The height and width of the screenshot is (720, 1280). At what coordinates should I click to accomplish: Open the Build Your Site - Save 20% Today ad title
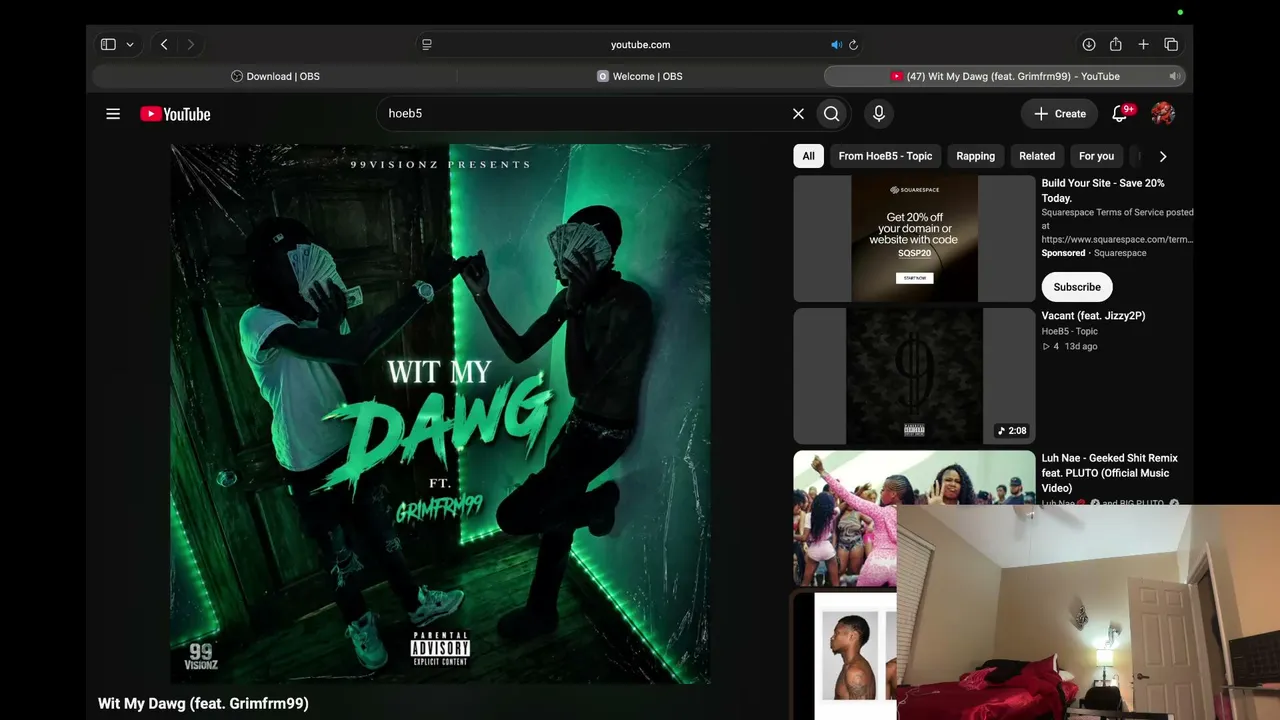[1103, 190]
